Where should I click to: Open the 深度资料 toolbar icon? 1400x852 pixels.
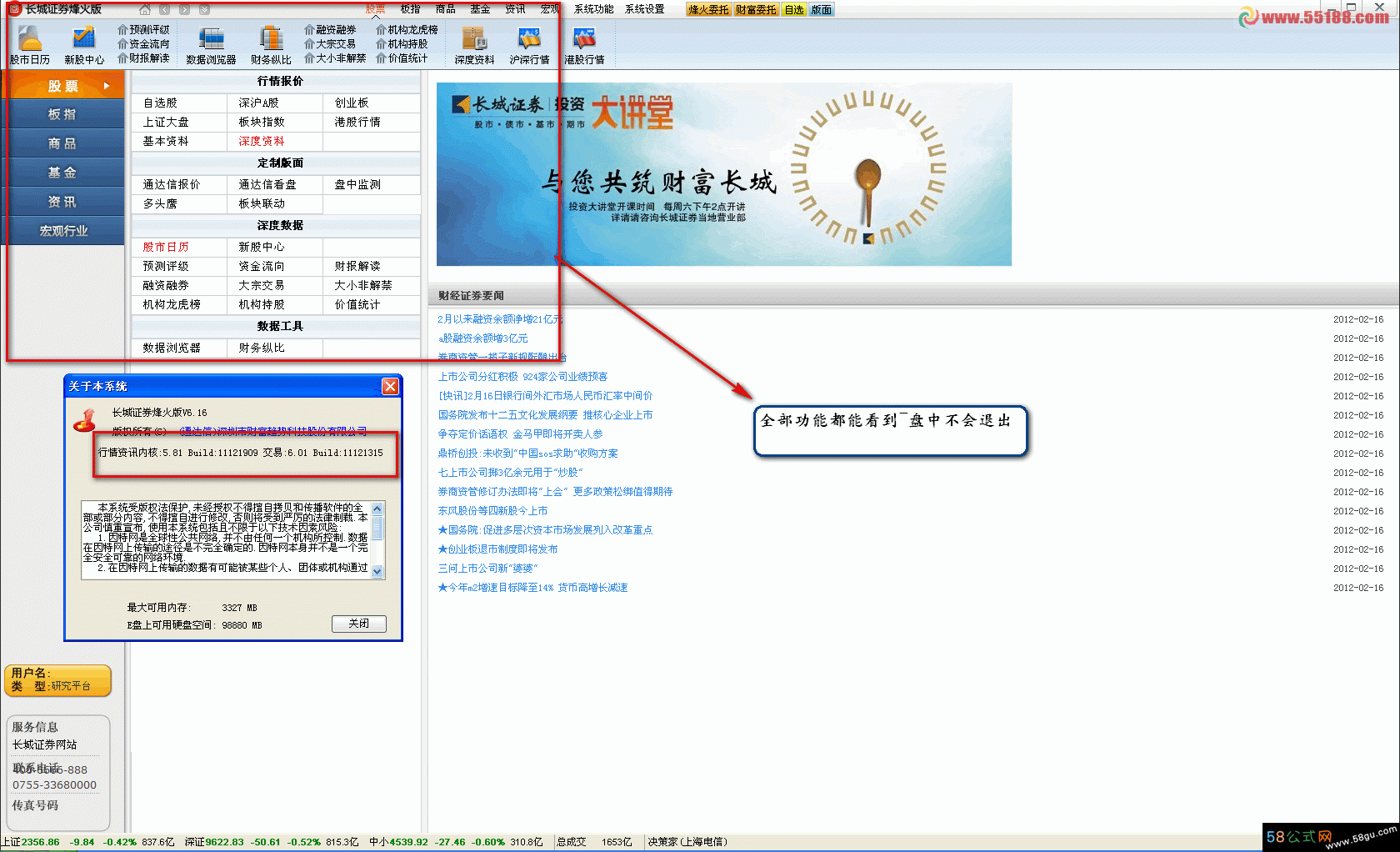474,45
